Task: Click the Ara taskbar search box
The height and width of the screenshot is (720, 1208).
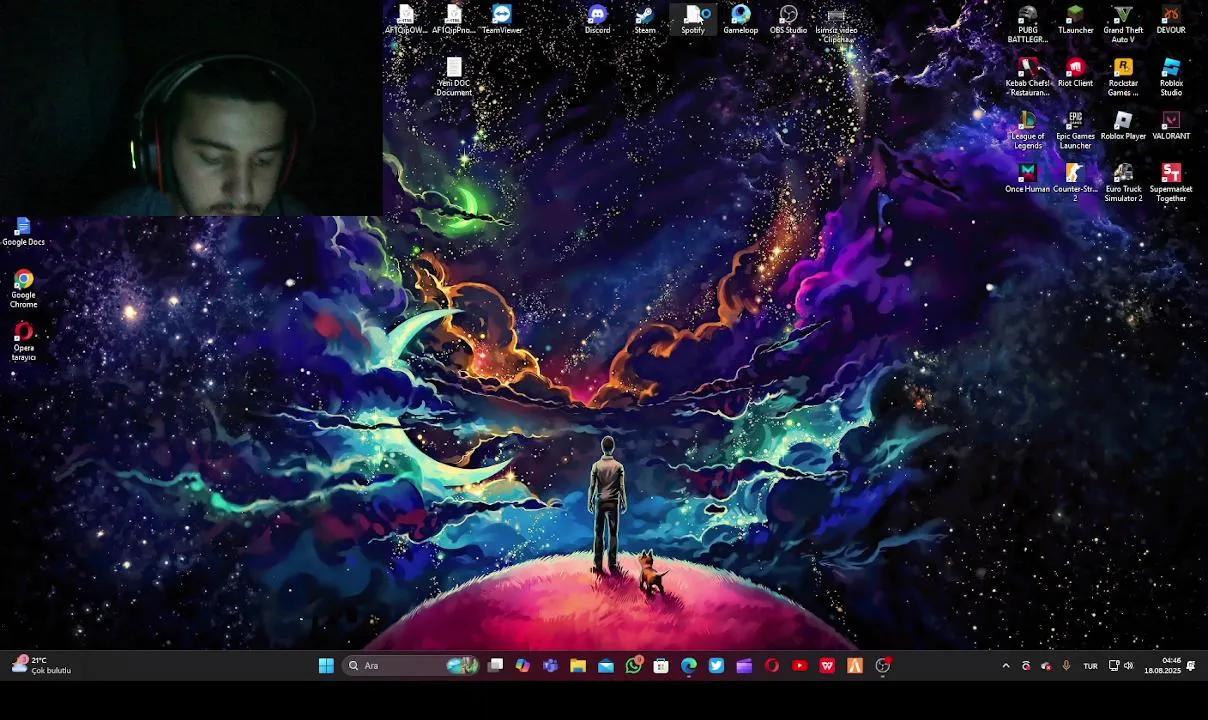Action: coord(411,665)
